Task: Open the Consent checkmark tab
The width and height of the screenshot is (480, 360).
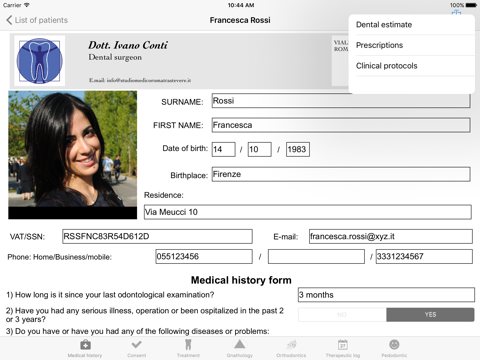Action: click(x=137, y=345)
